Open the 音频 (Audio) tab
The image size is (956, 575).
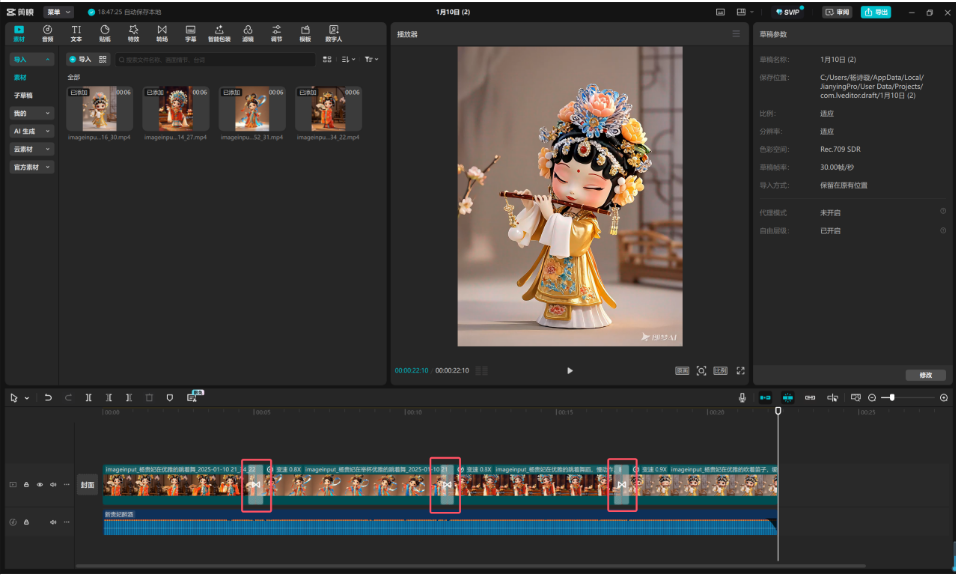coord(48,33)
